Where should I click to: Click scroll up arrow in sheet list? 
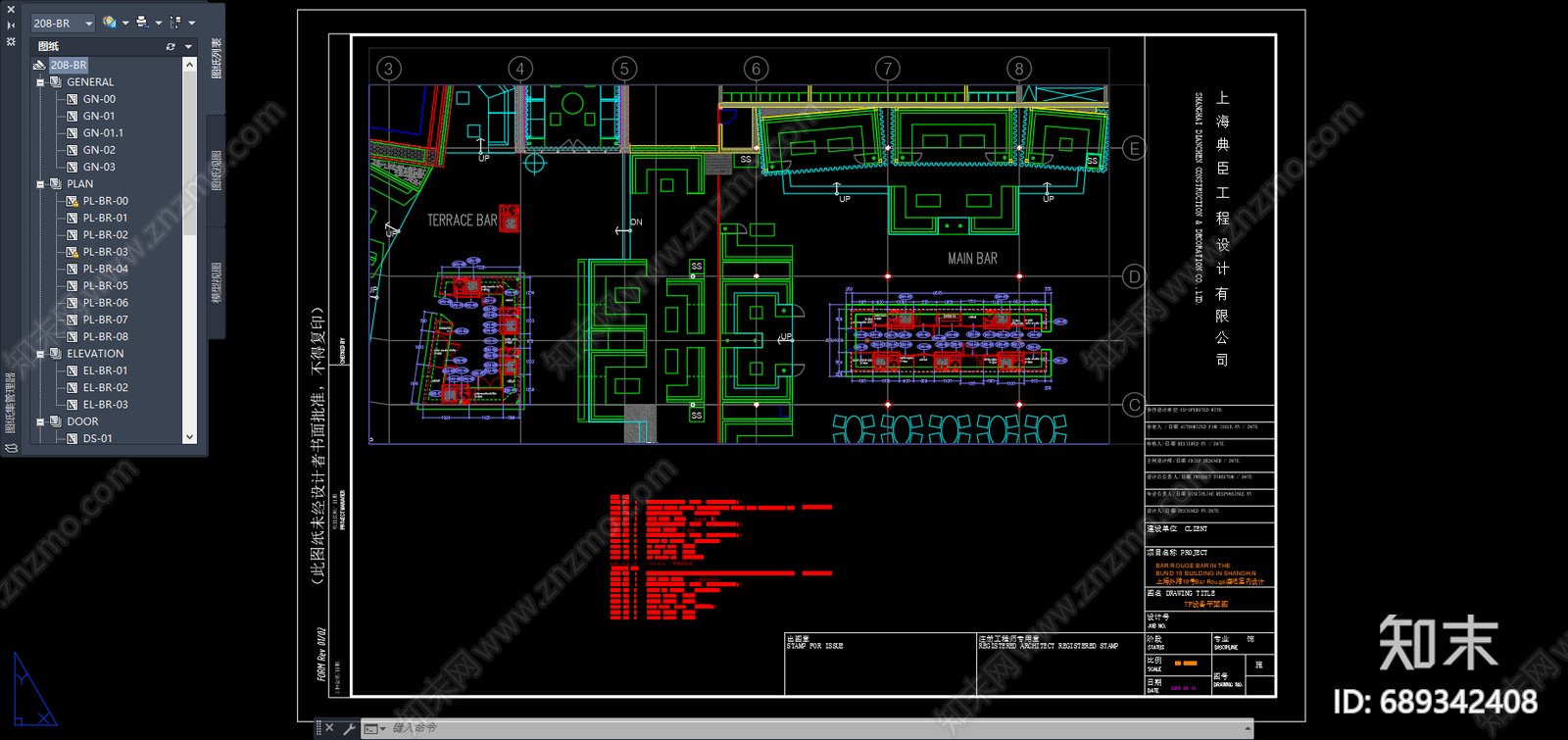point(190,65)
